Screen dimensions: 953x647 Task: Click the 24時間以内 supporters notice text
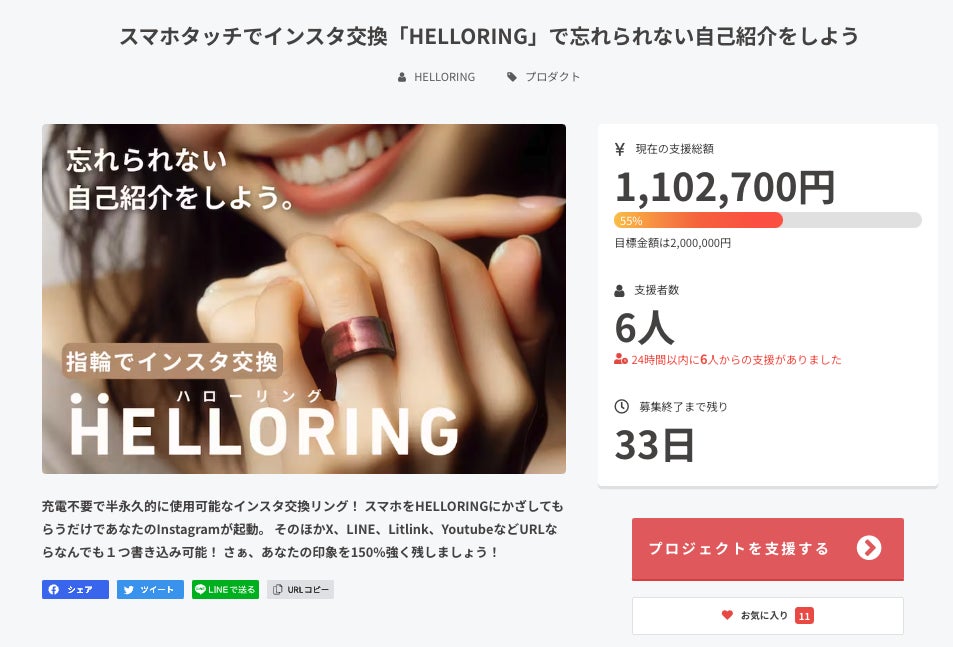736,360
